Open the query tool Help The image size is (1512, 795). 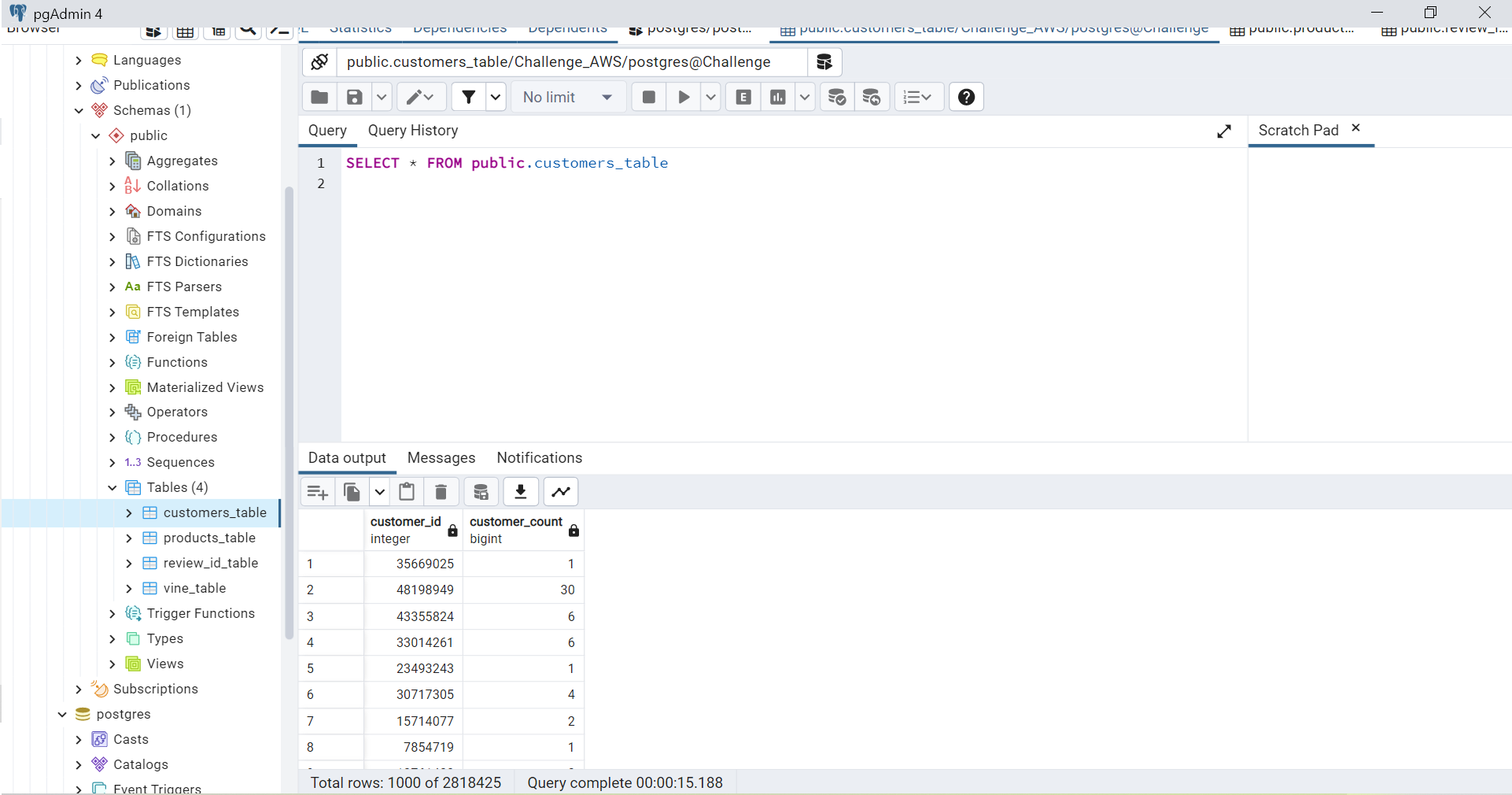click(966, 97)
